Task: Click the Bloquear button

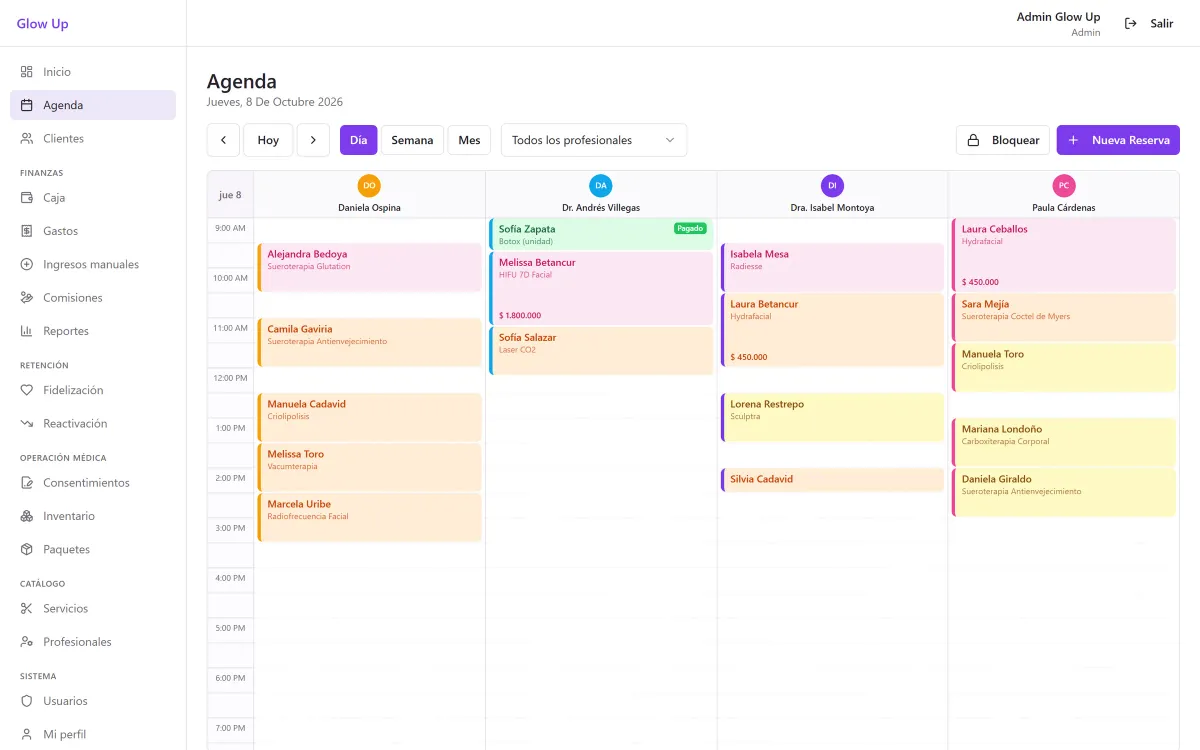Action: tap(1003, 140)
